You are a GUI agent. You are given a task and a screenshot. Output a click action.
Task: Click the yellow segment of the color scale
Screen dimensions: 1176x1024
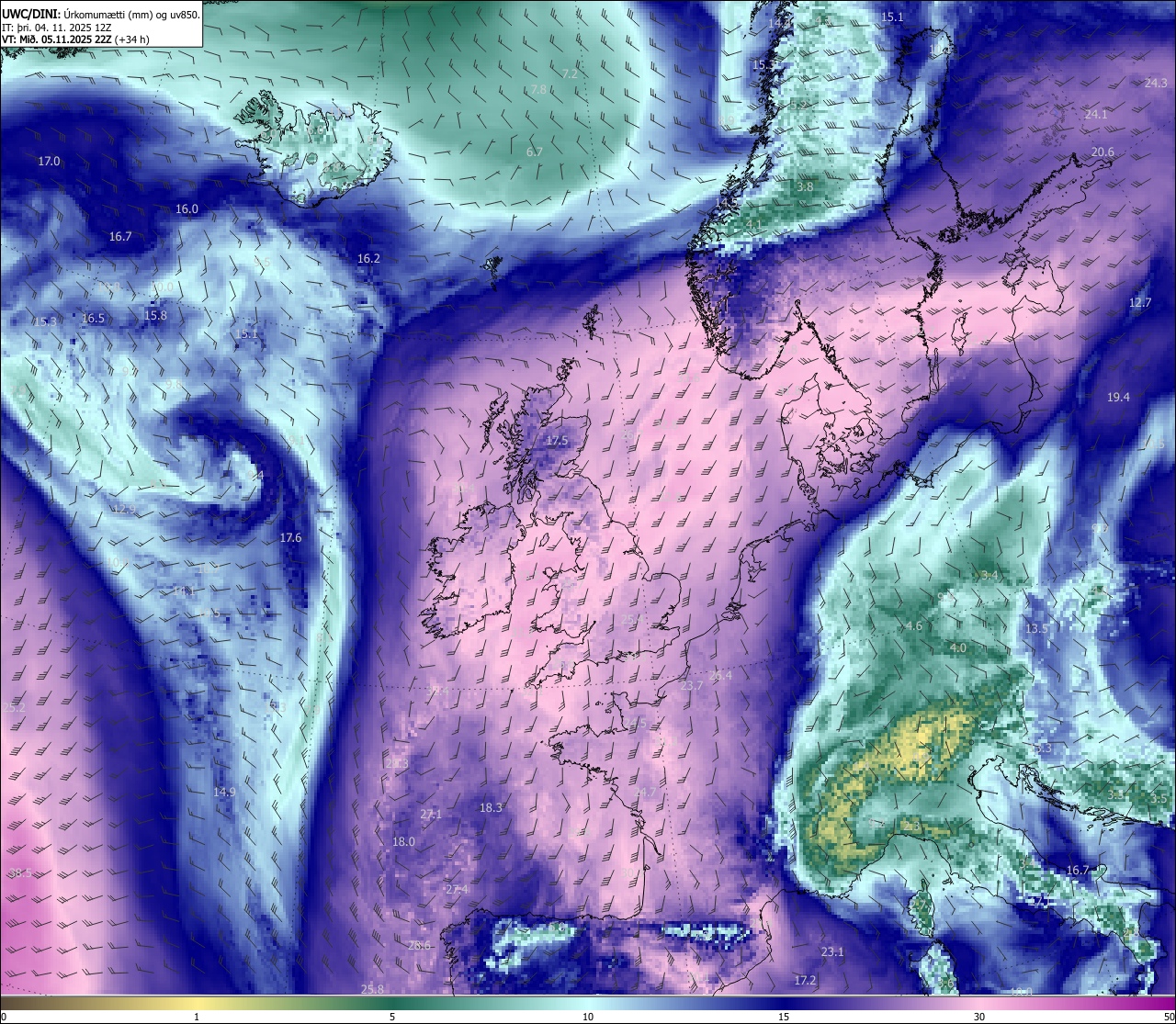tap(198, 1002)
